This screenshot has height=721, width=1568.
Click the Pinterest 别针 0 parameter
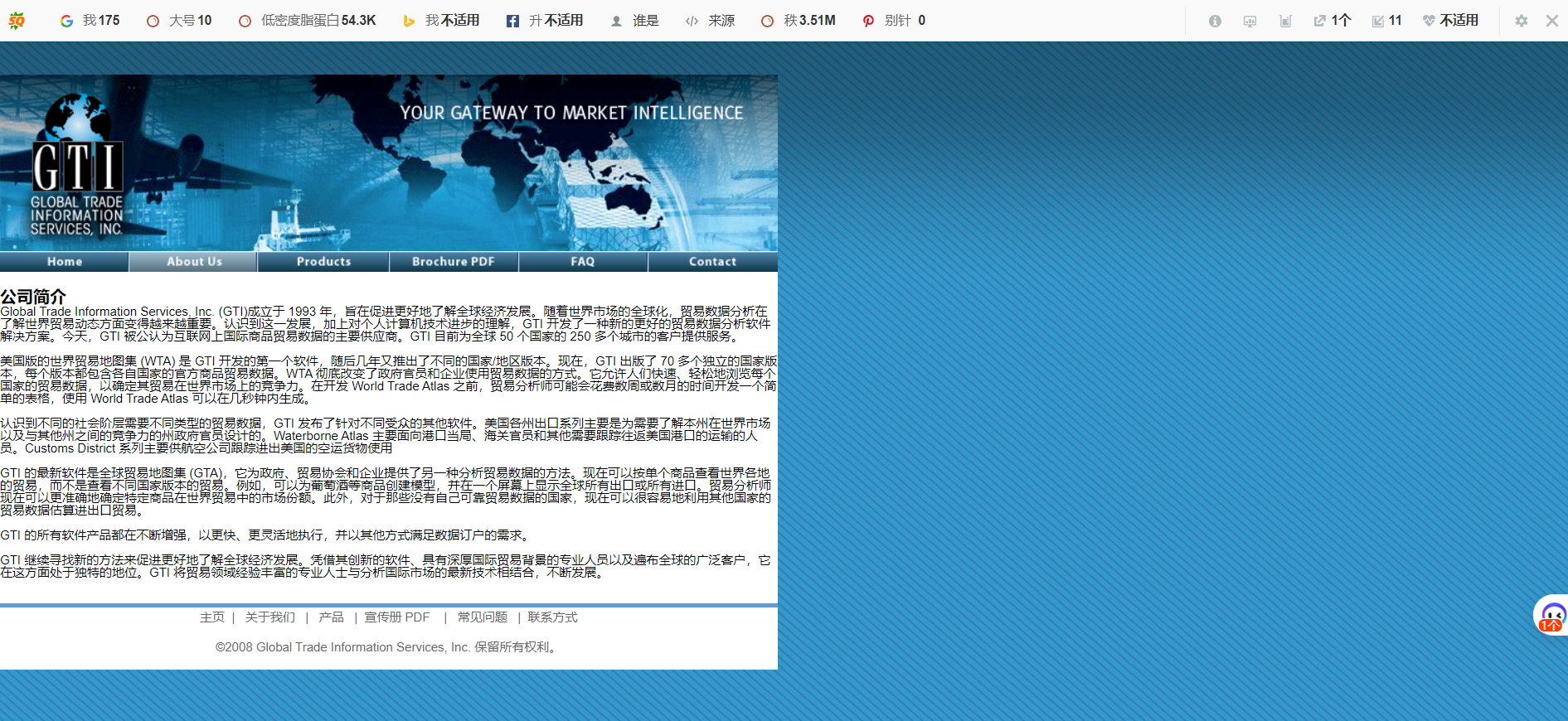click(x=895, y=21)
